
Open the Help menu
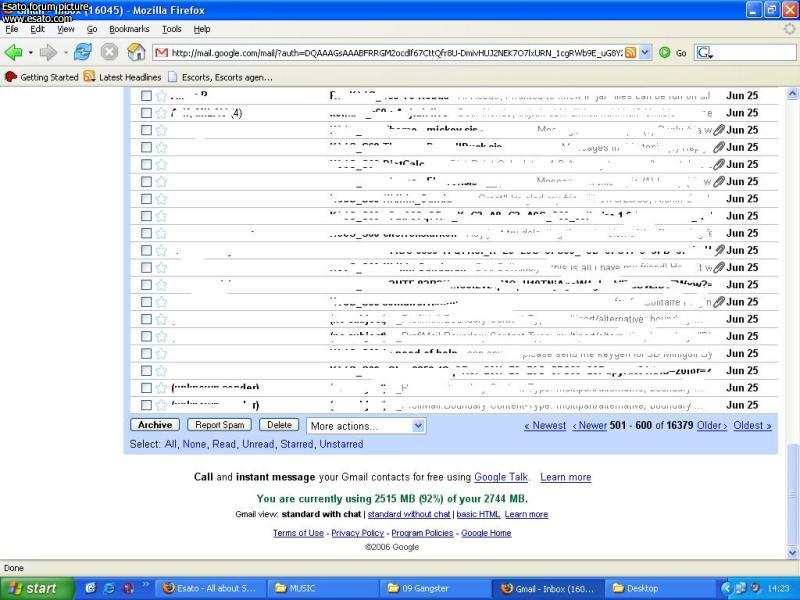point(202,29)
